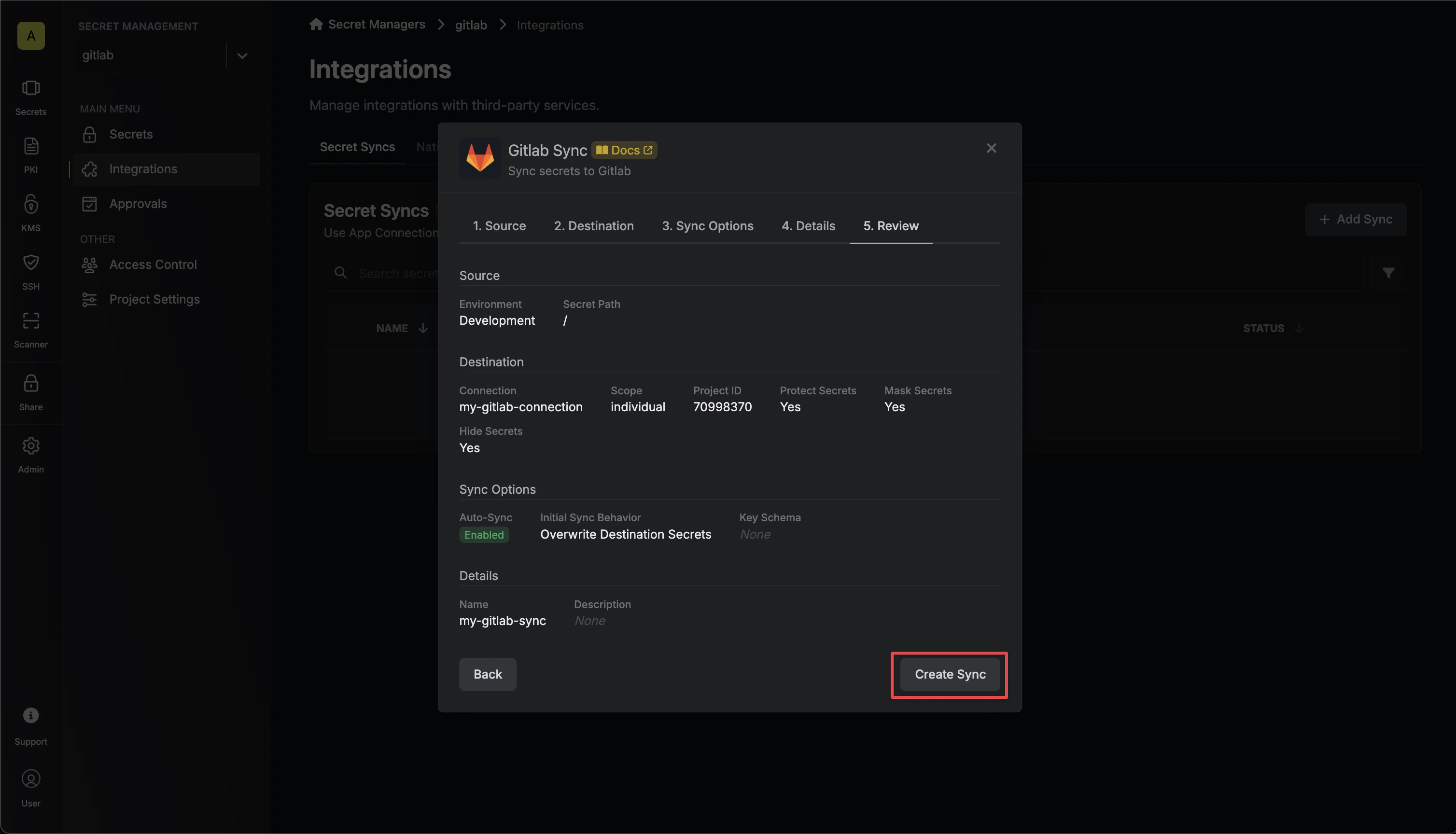1456x834 pixels.
Task: Click the filter funnel icon
Action: pos(1388,273)
